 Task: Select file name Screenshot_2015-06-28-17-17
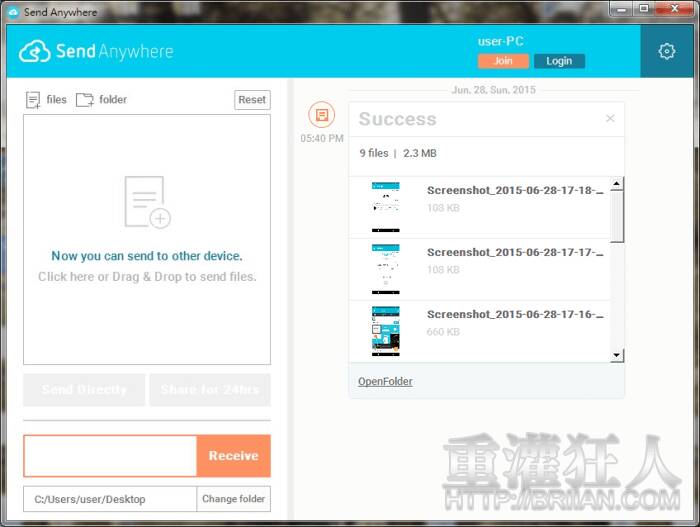coord(515,253)
